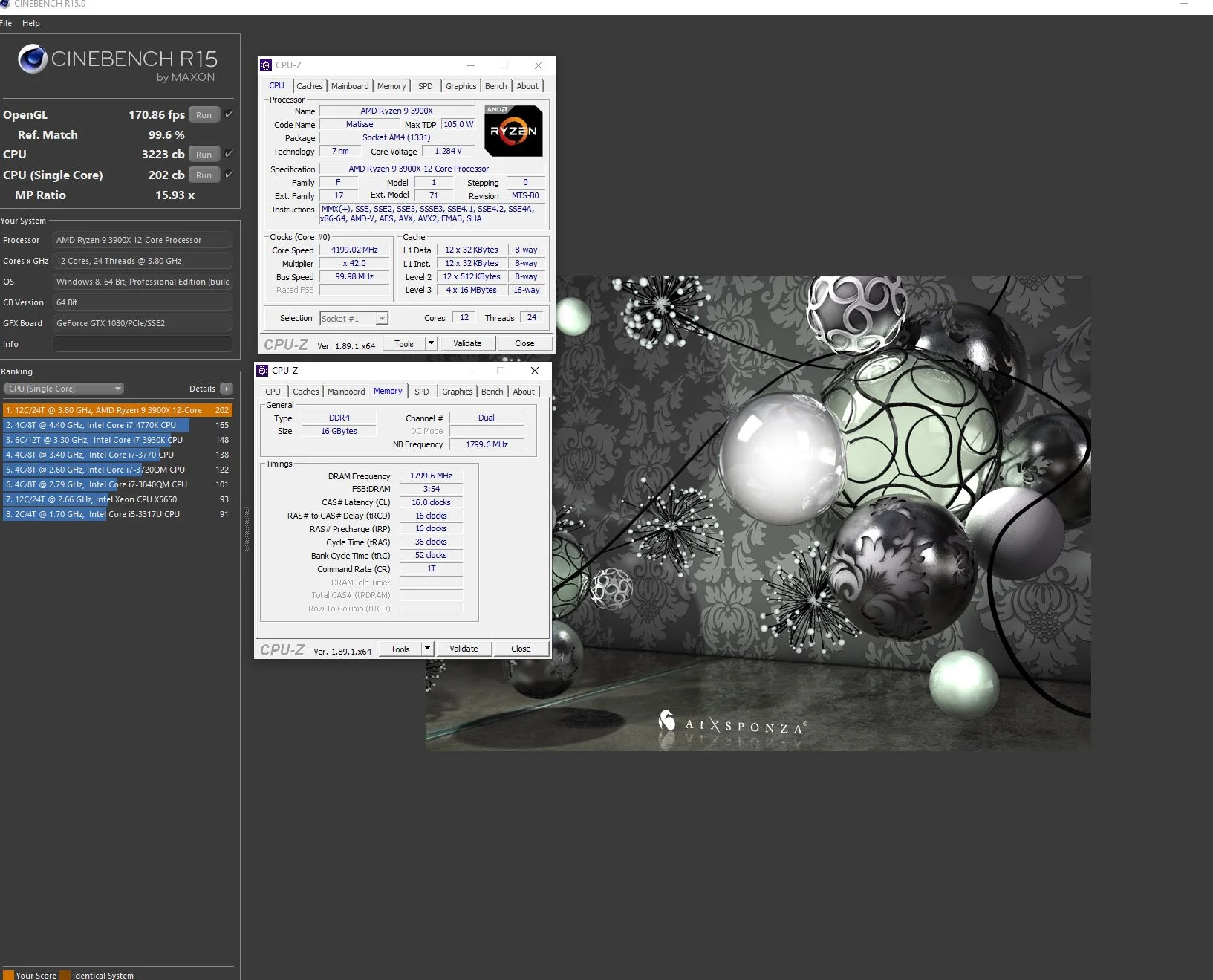
Task: Click the GFX Board GeForce GTX 1080 field
Action: [x=142, y=323]
